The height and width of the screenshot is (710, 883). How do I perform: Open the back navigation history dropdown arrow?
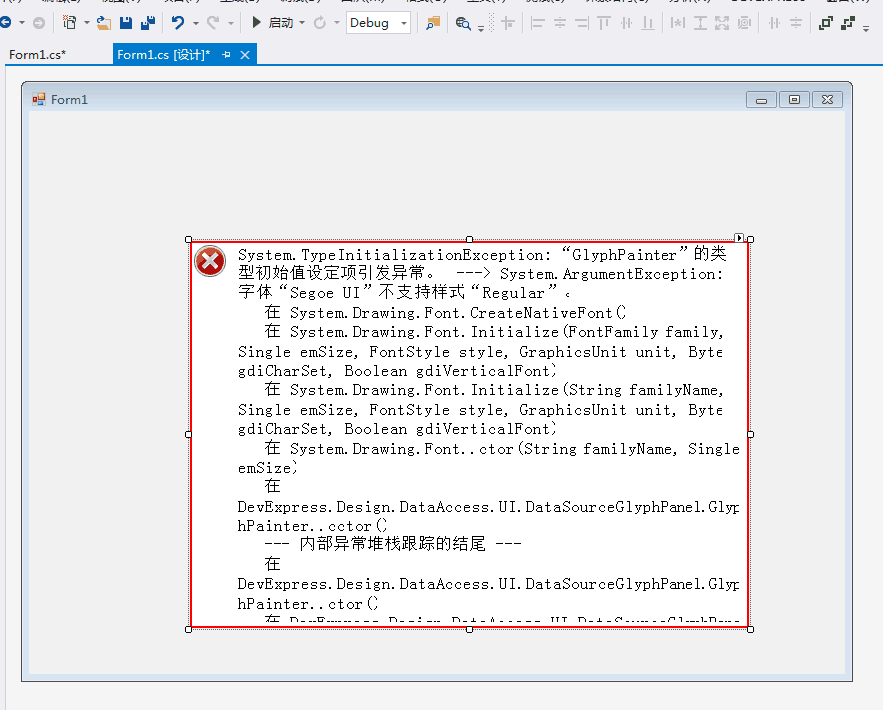click(x=22, y=23)
